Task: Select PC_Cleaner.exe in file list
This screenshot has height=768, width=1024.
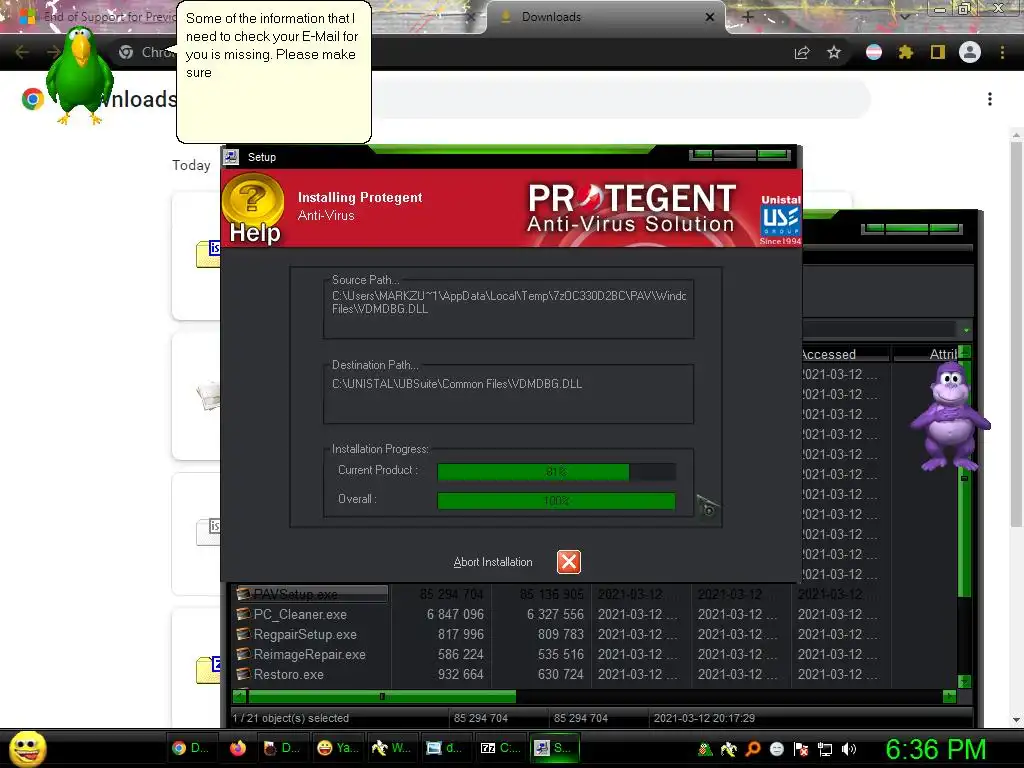Action: [x=300, y=615]
